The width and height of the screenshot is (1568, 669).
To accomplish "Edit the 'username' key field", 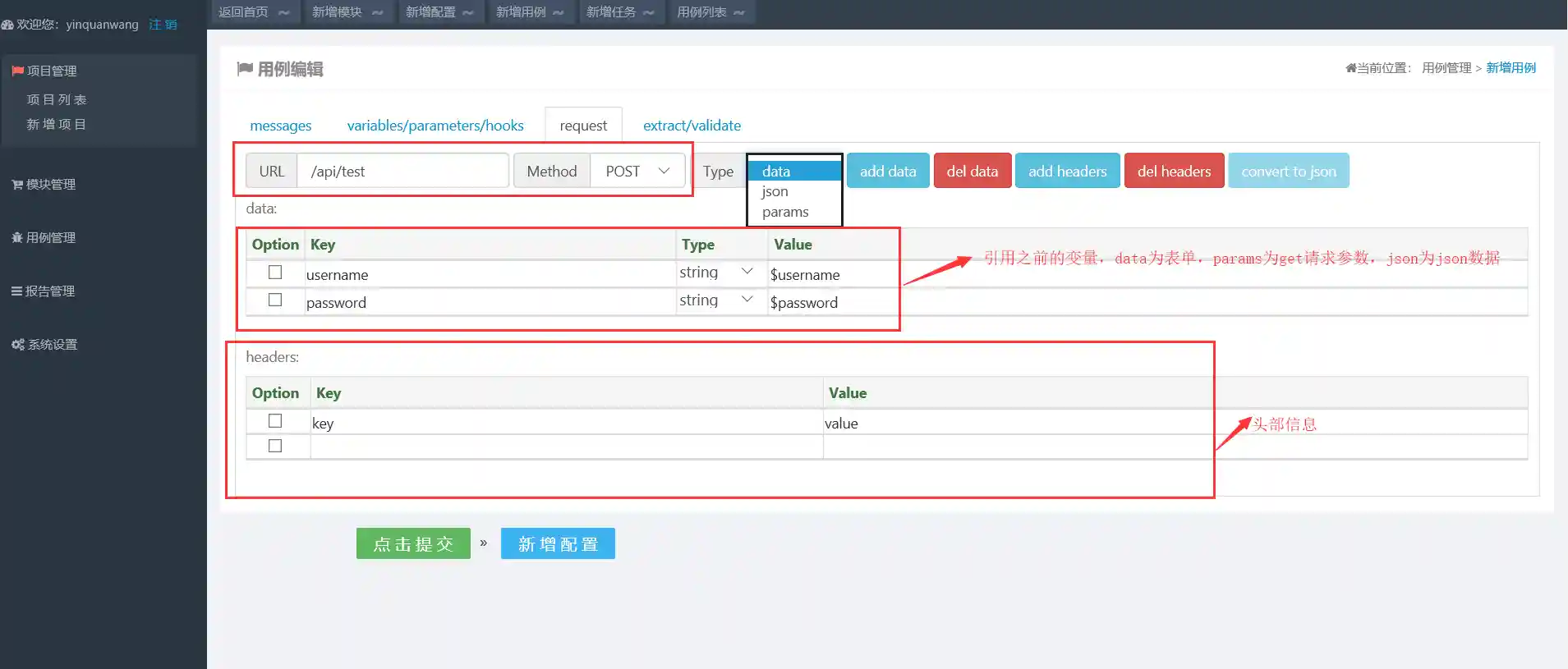I will tap(490, 275).
